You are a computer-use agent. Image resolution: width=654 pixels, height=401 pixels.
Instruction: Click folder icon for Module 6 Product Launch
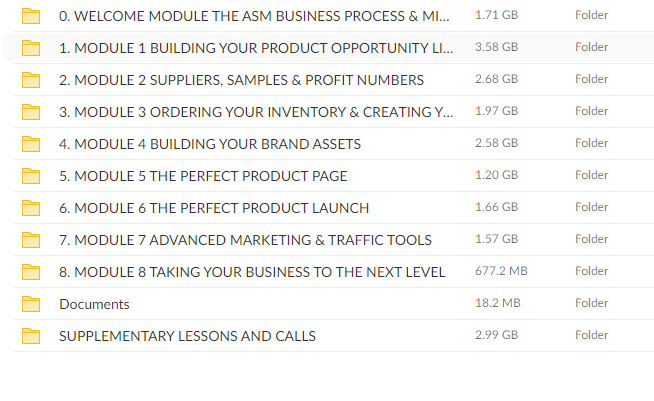[31, 207]
